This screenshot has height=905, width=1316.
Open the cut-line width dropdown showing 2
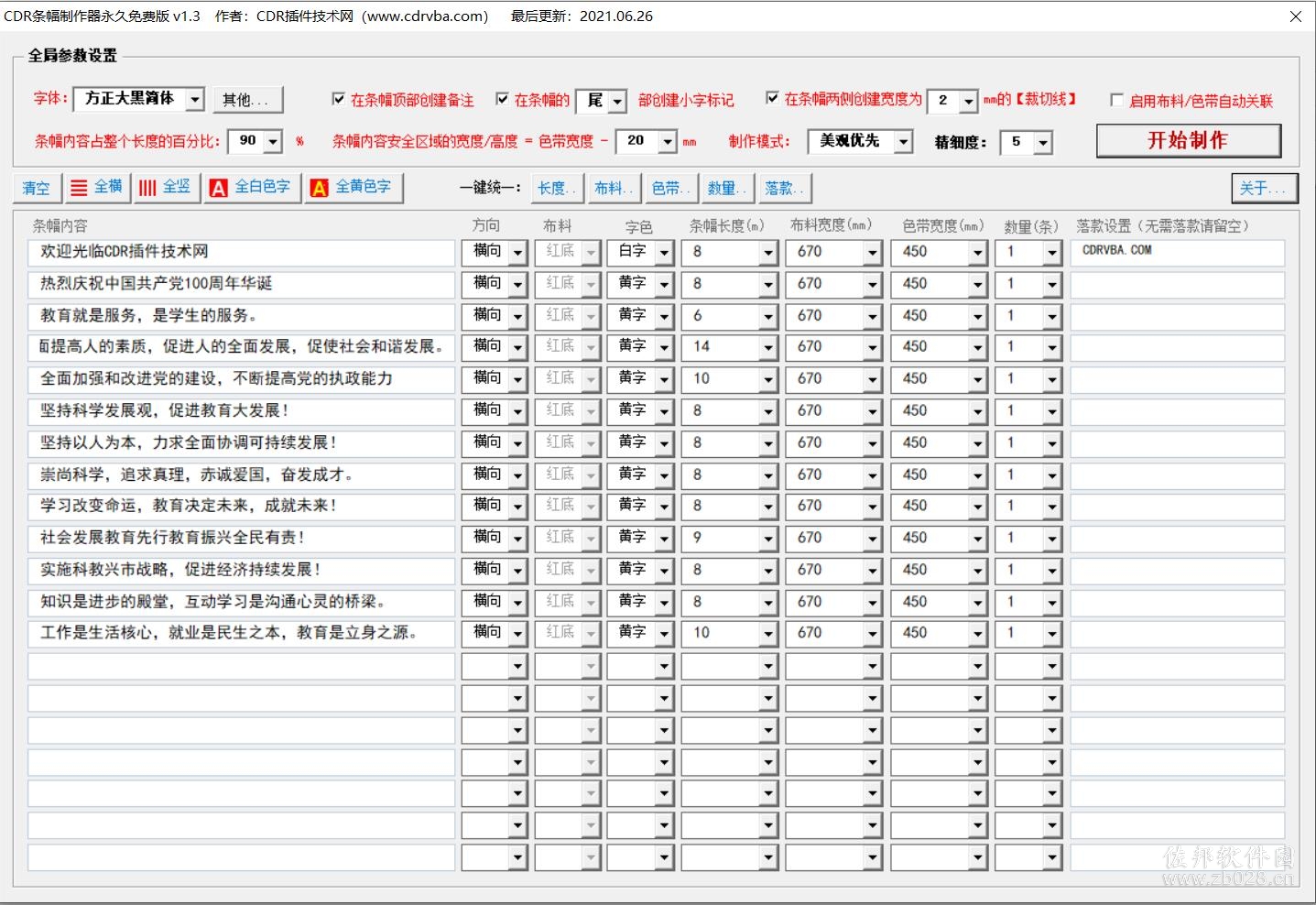969,101
